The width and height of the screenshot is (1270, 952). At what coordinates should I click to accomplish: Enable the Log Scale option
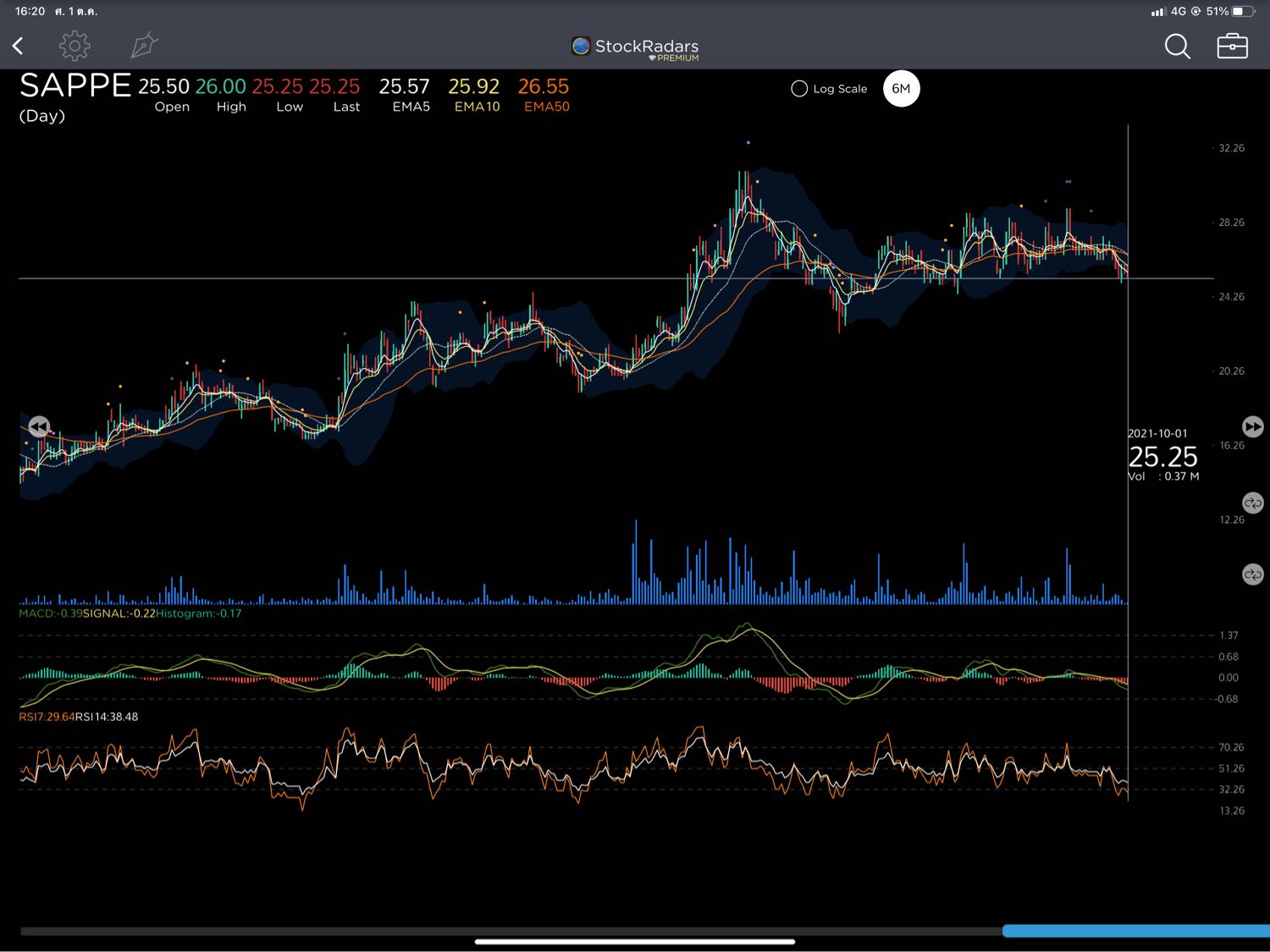[799, 89]
